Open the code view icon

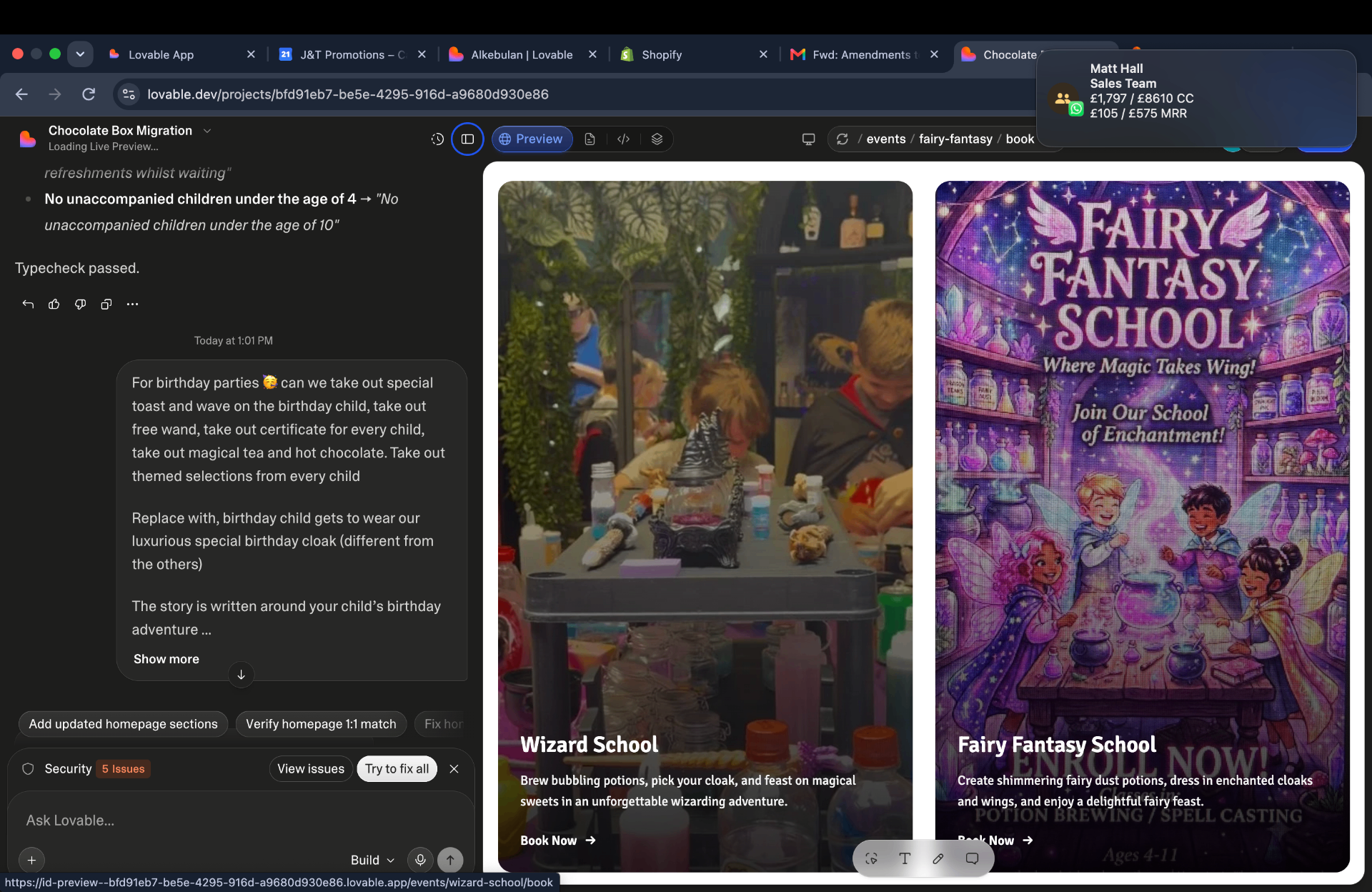(623, 139)
